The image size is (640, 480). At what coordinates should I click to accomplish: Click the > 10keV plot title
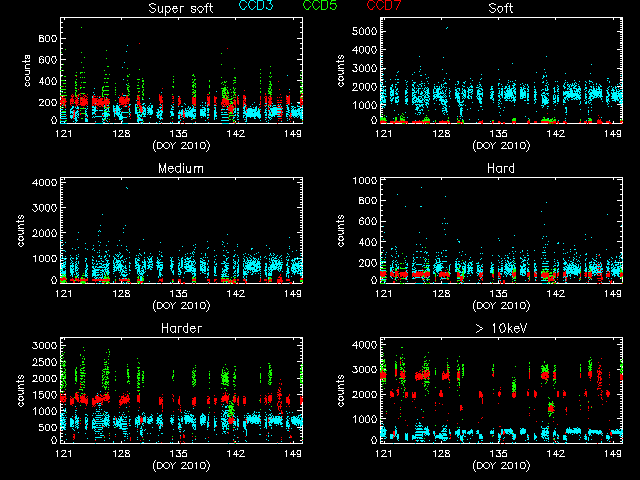502,329
